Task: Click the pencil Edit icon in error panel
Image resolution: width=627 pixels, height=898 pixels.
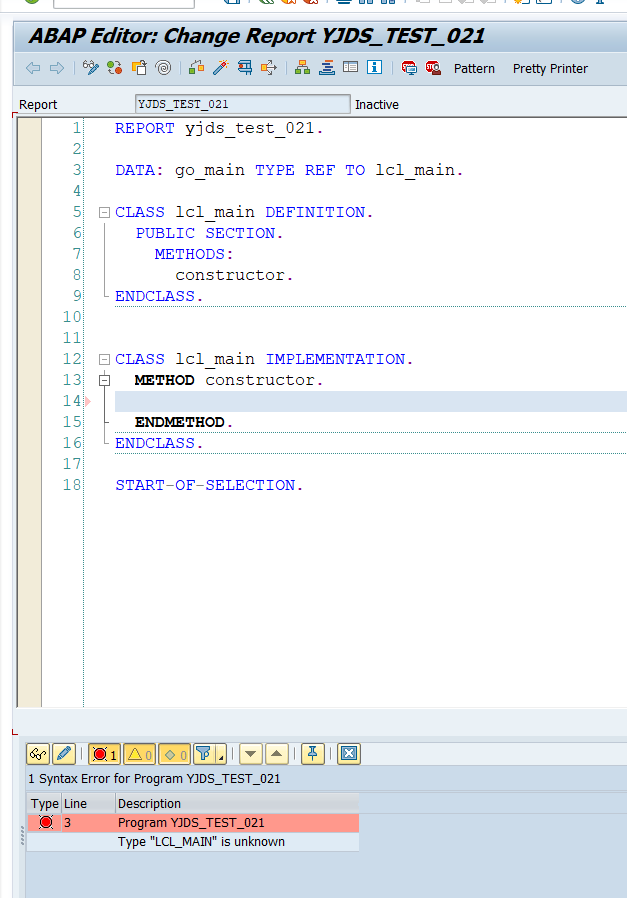Action: tap(63, 754)
